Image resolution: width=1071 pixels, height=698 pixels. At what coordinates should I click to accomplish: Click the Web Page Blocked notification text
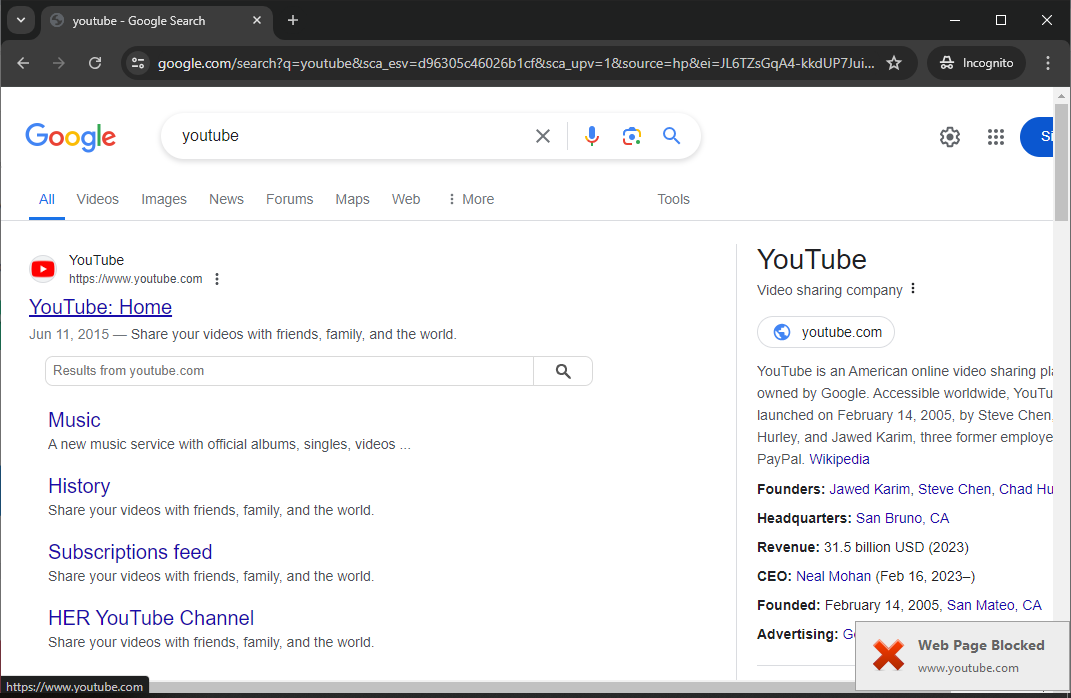coord(981,645)
